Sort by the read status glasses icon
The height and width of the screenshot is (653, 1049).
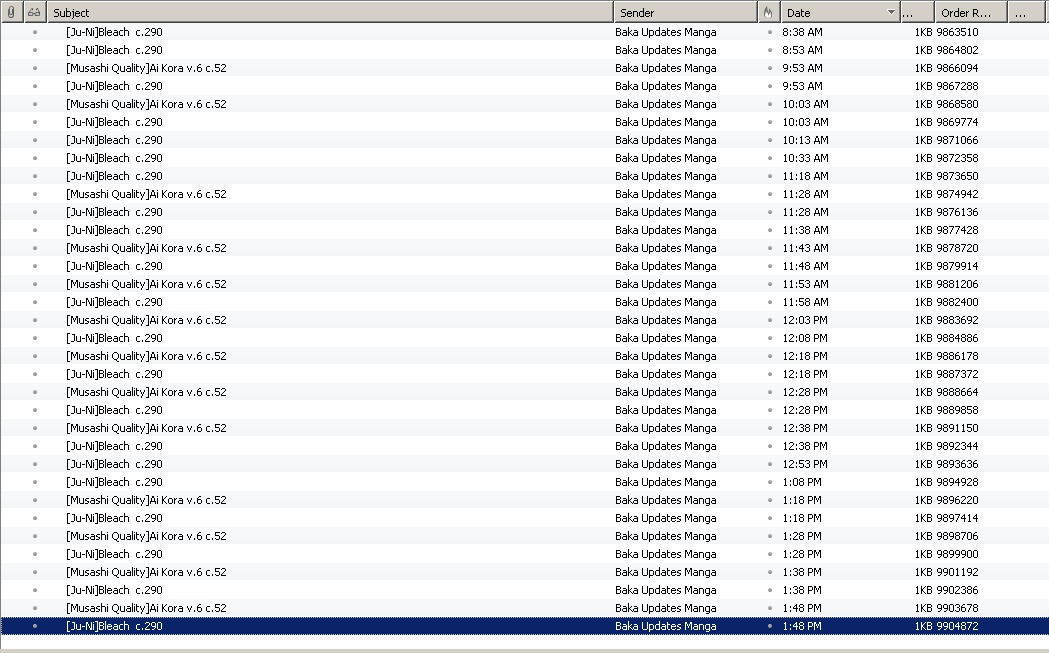34,12
